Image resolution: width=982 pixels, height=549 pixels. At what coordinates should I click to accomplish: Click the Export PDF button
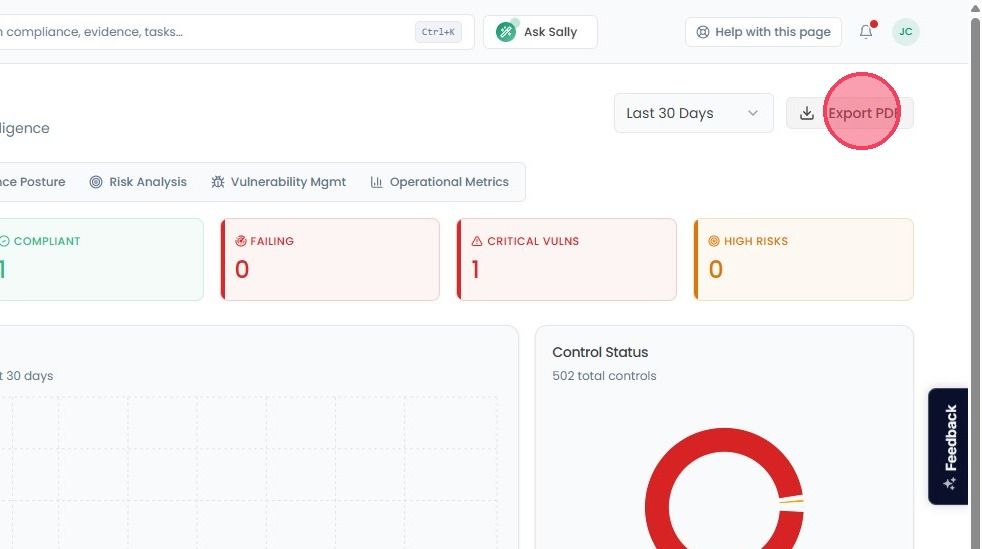[x=849, y=113]
